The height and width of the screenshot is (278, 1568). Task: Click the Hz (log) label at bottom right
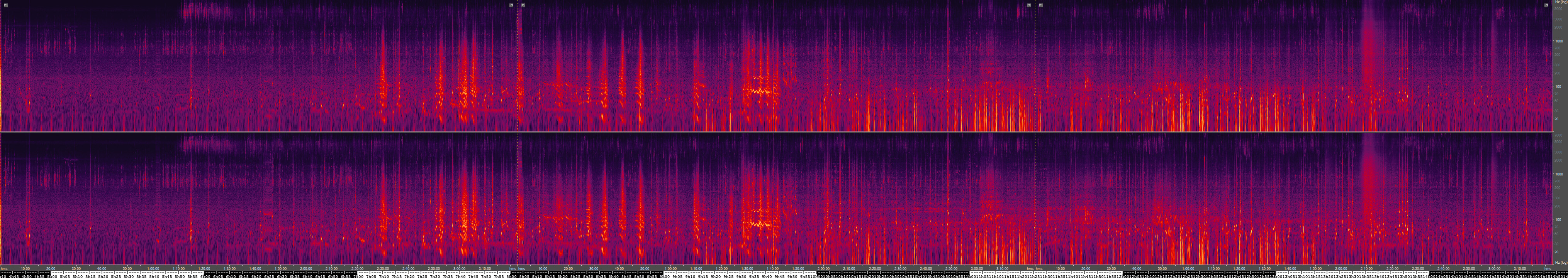pyautogui.click(x=1560, y=263)
